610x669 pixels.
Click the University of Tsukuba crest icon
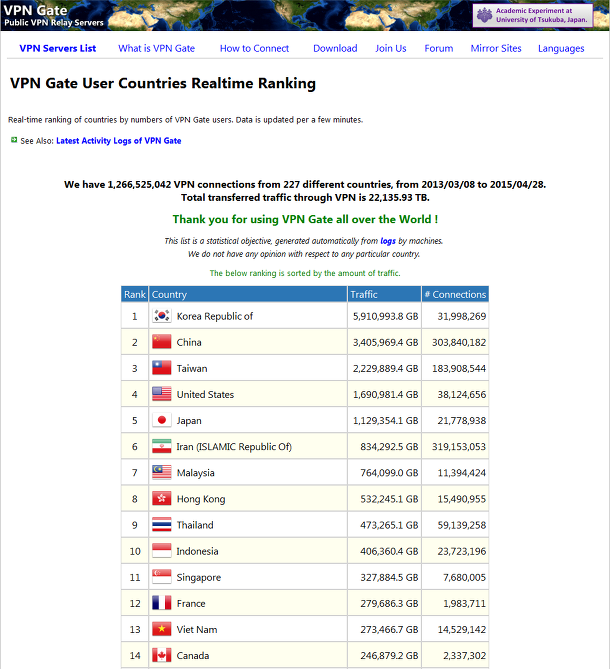tap(485, 15)
